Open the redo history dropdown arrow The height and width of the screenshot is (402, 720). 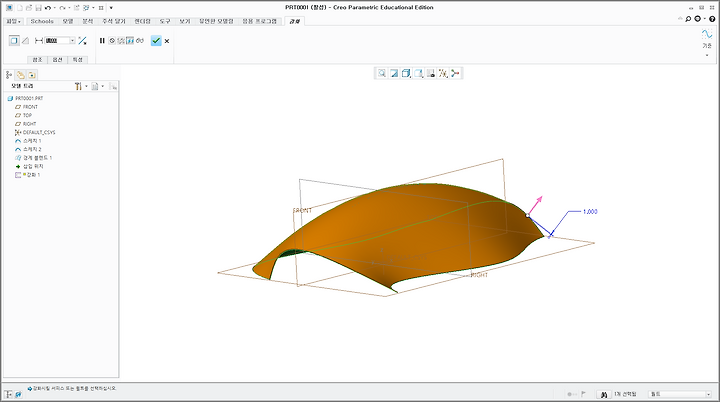[x=69, y=8]
